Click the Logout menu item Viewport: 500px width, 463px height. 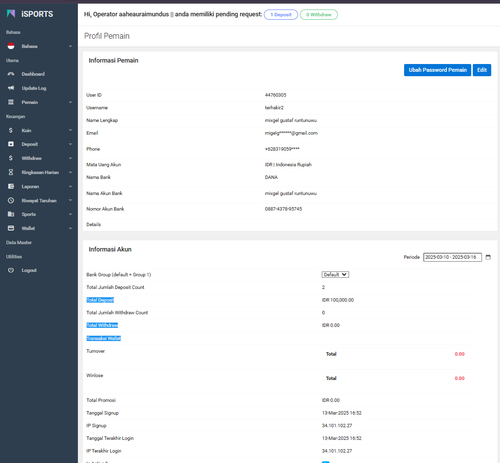[29, 270]
